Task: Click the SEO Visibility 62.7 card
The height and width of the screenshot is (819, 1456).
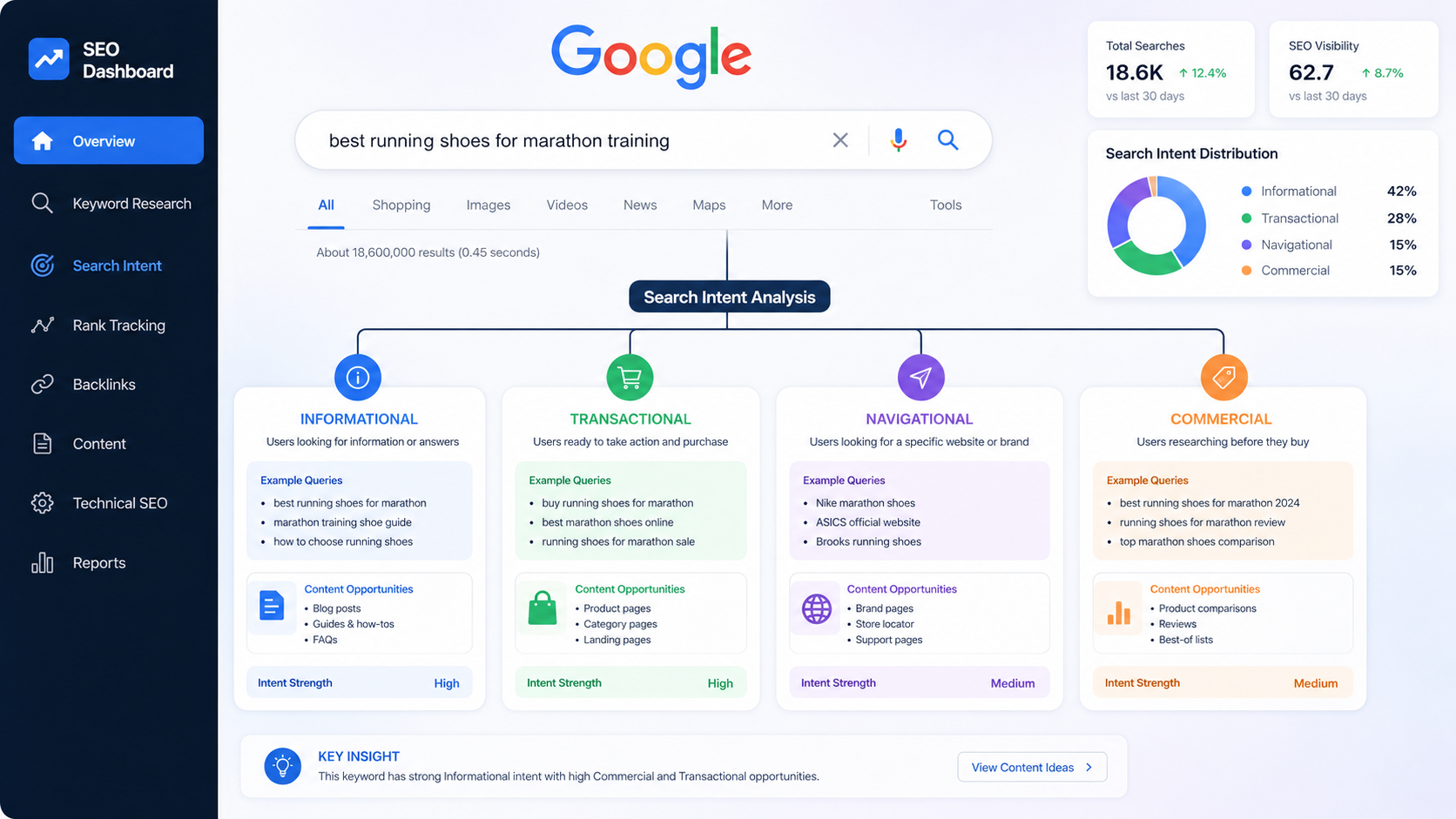Action: tap(1354, 70)
